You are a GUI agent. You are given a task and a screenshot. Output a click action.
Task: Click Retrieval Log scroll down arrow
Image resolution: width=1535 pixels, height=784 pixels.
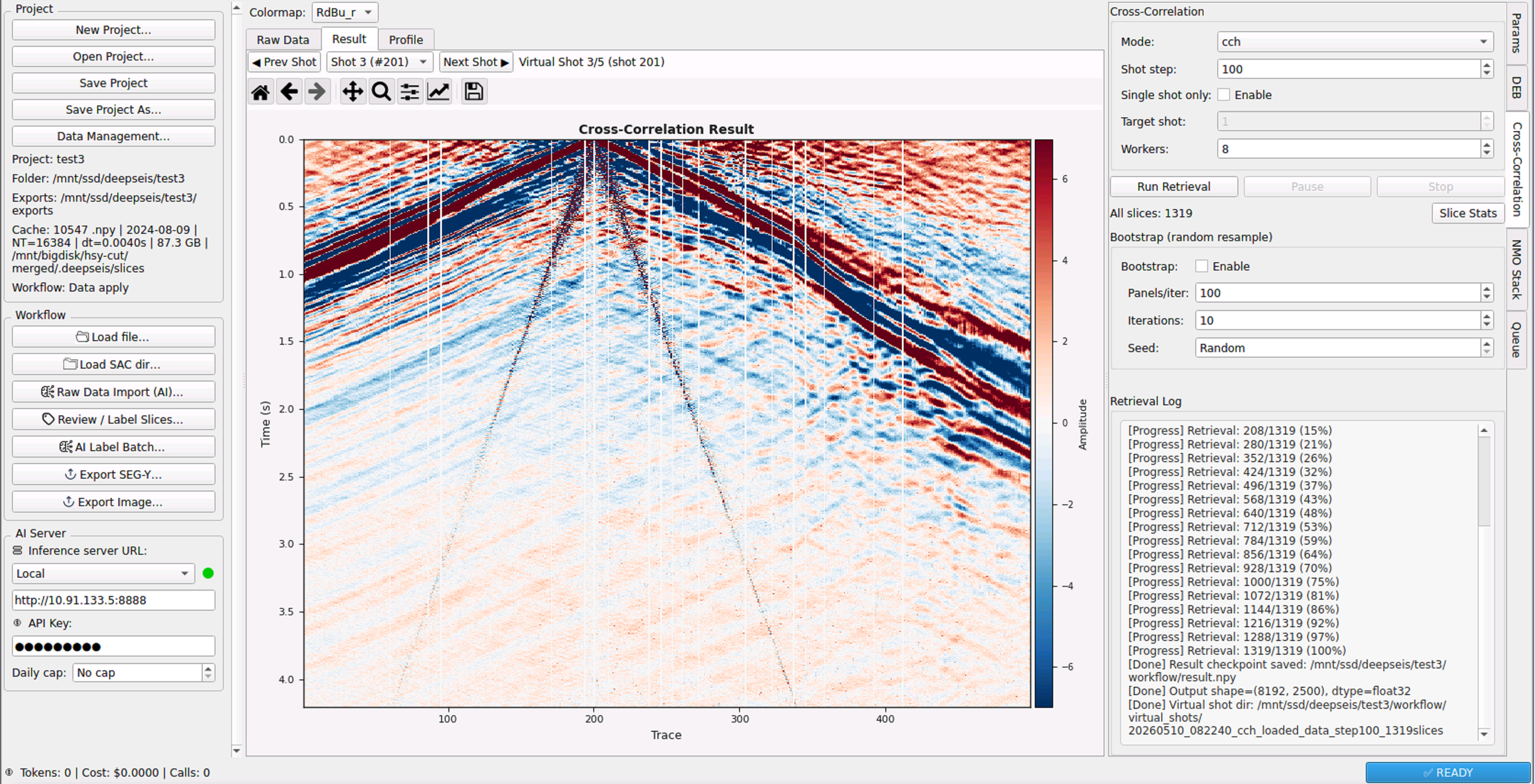coord(1485,734)
